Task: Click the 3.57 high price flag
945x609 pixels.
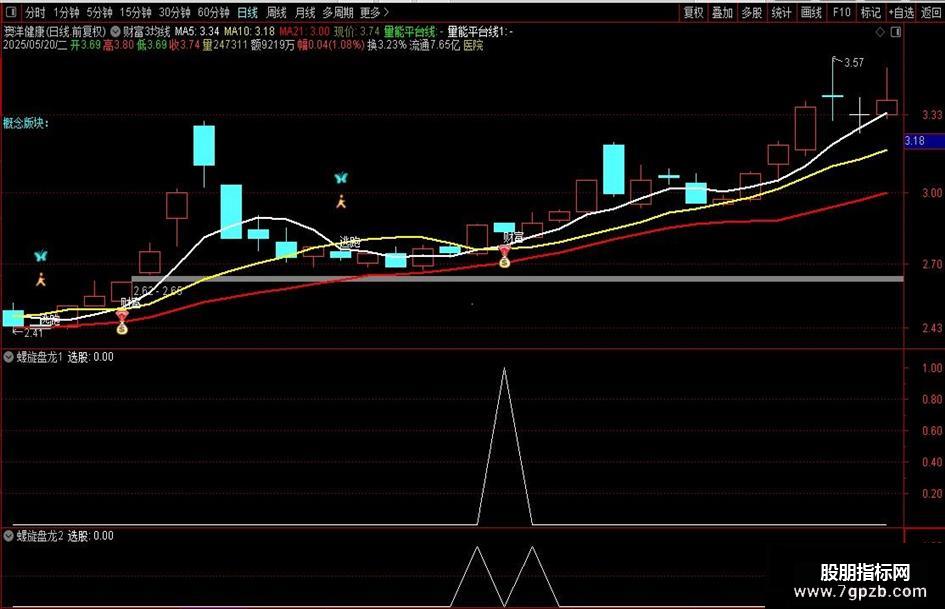Action: [849, 62]
